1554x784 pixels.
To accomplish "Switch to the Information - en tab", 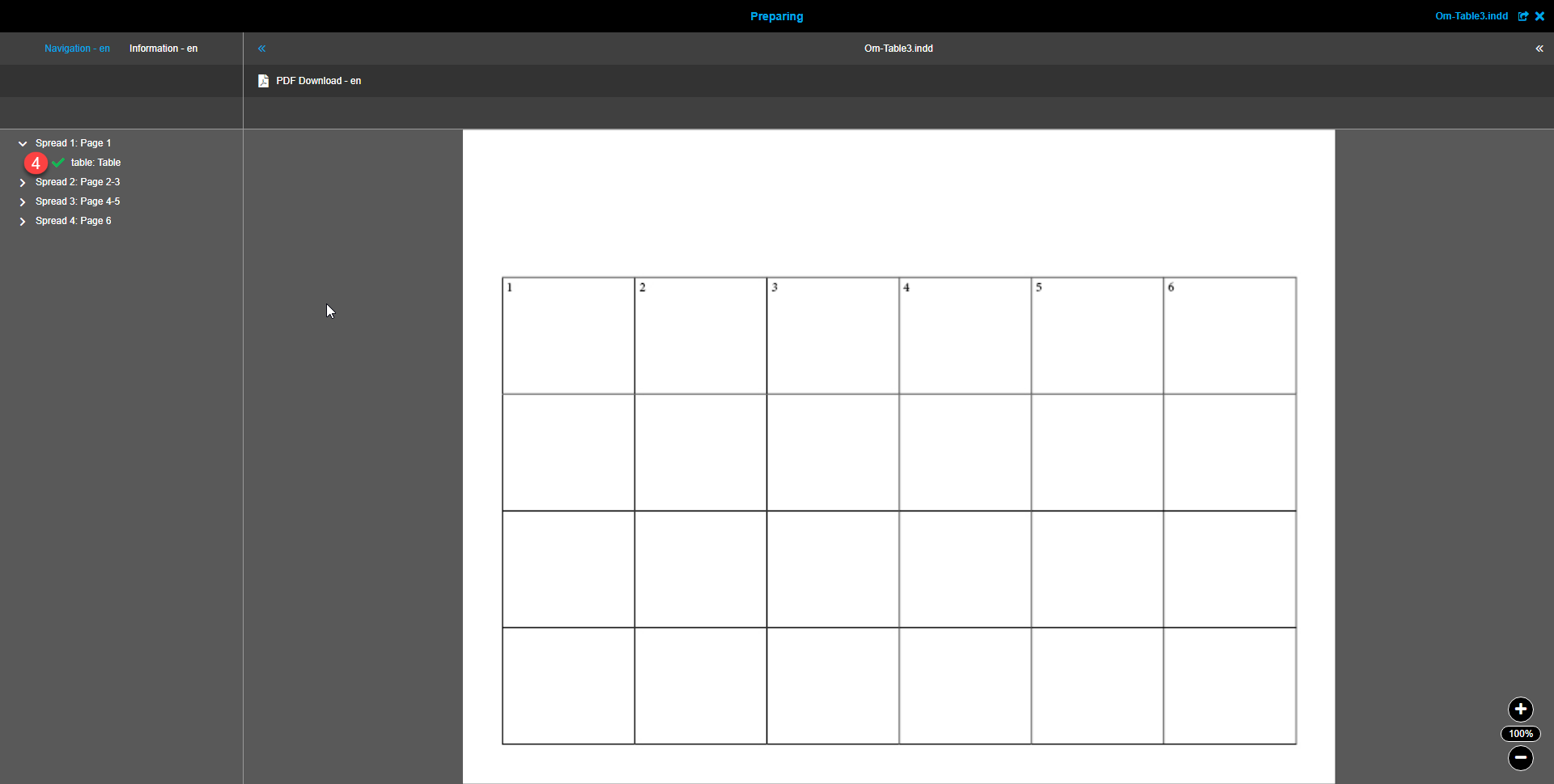I will coord(163,49).
